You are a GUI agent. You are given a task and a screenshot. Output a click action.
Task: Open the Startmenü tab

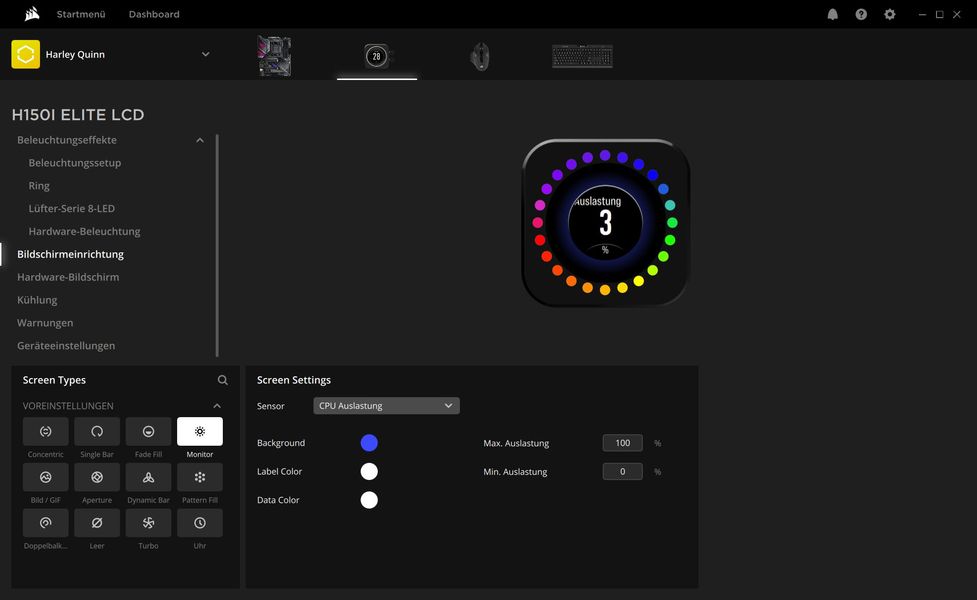coord(81,14)
